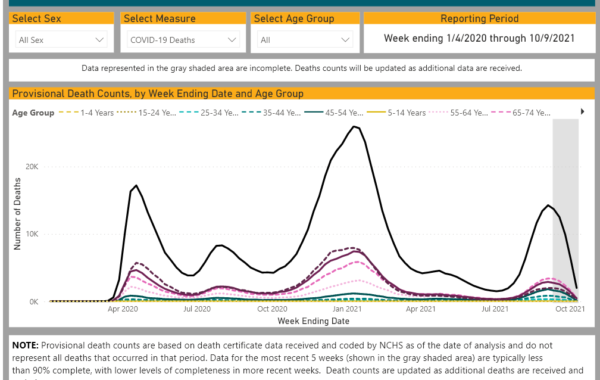Highlight the 65-74 Years legend series
Viewport: 600px width, 380px height.
pos(521,113)
